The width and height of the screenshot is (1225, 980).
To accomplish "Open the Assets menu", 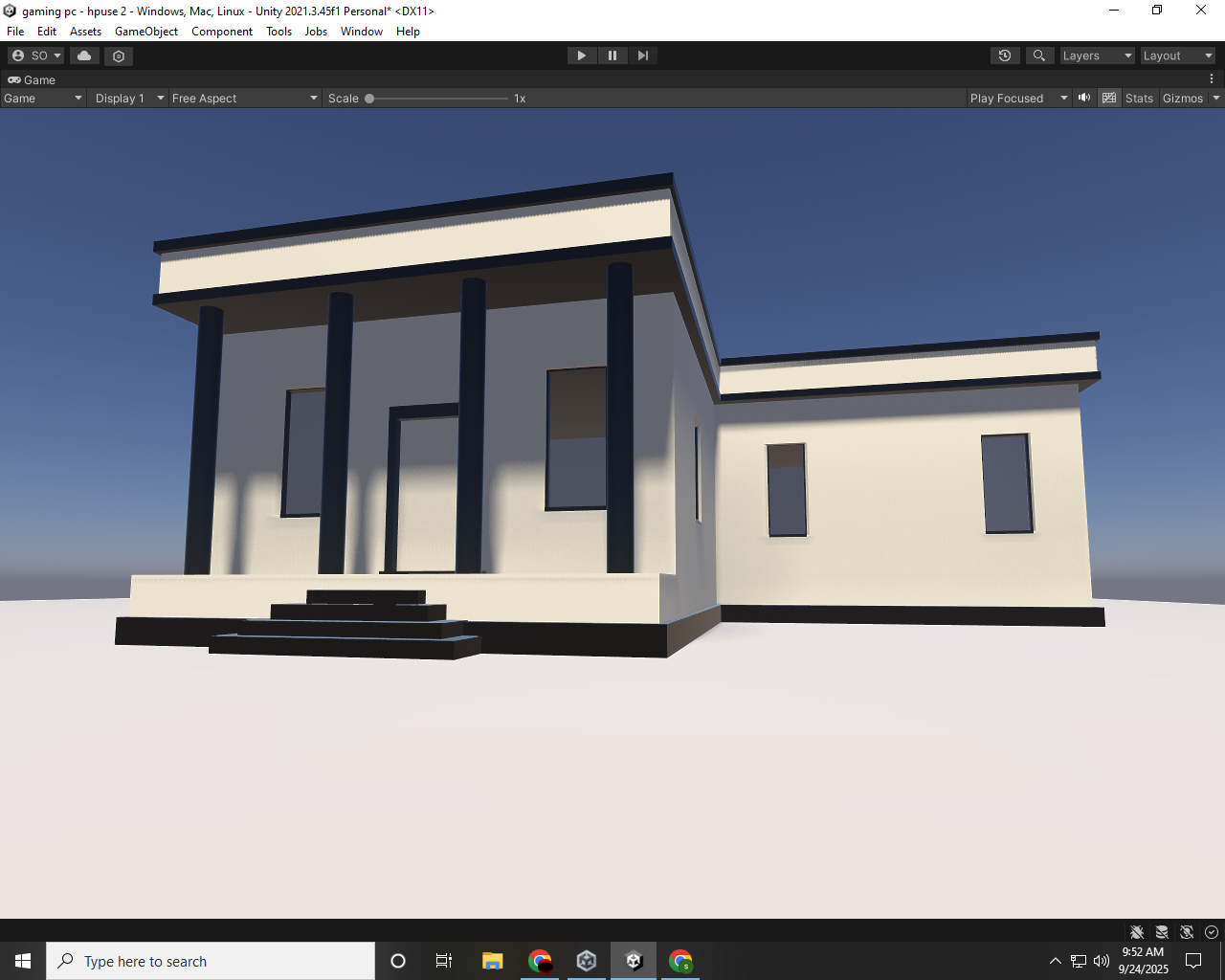I will pyautogui.click(x=85, y=32).
